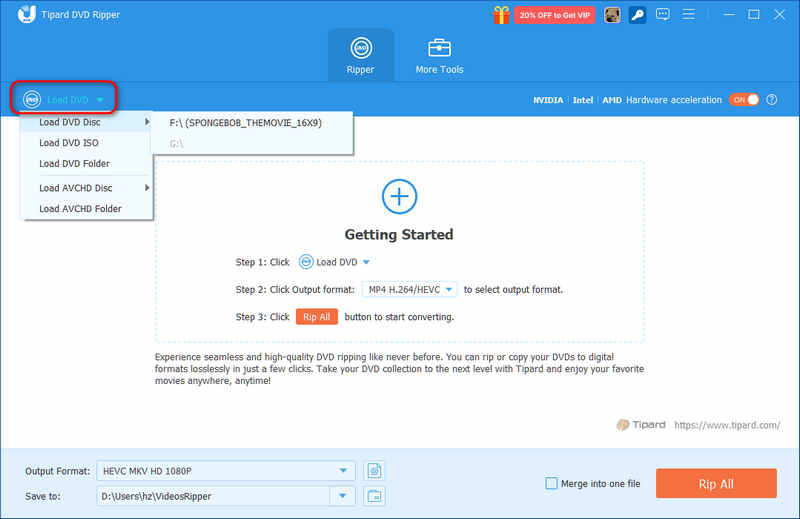Open custom profile settings icon beside Output Format
The width and height of the screenshot is (800, 519).
click(374, 471)
